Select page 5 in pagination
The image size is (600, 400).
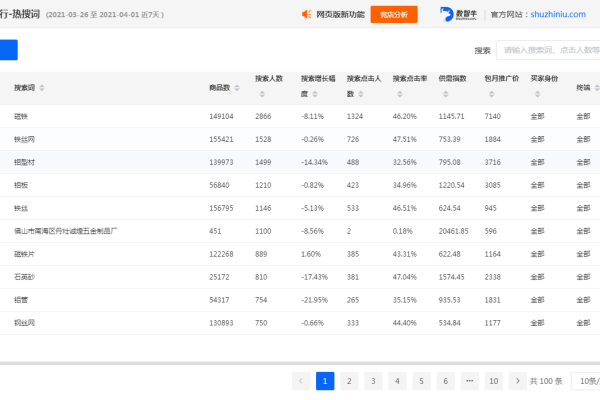421,381
